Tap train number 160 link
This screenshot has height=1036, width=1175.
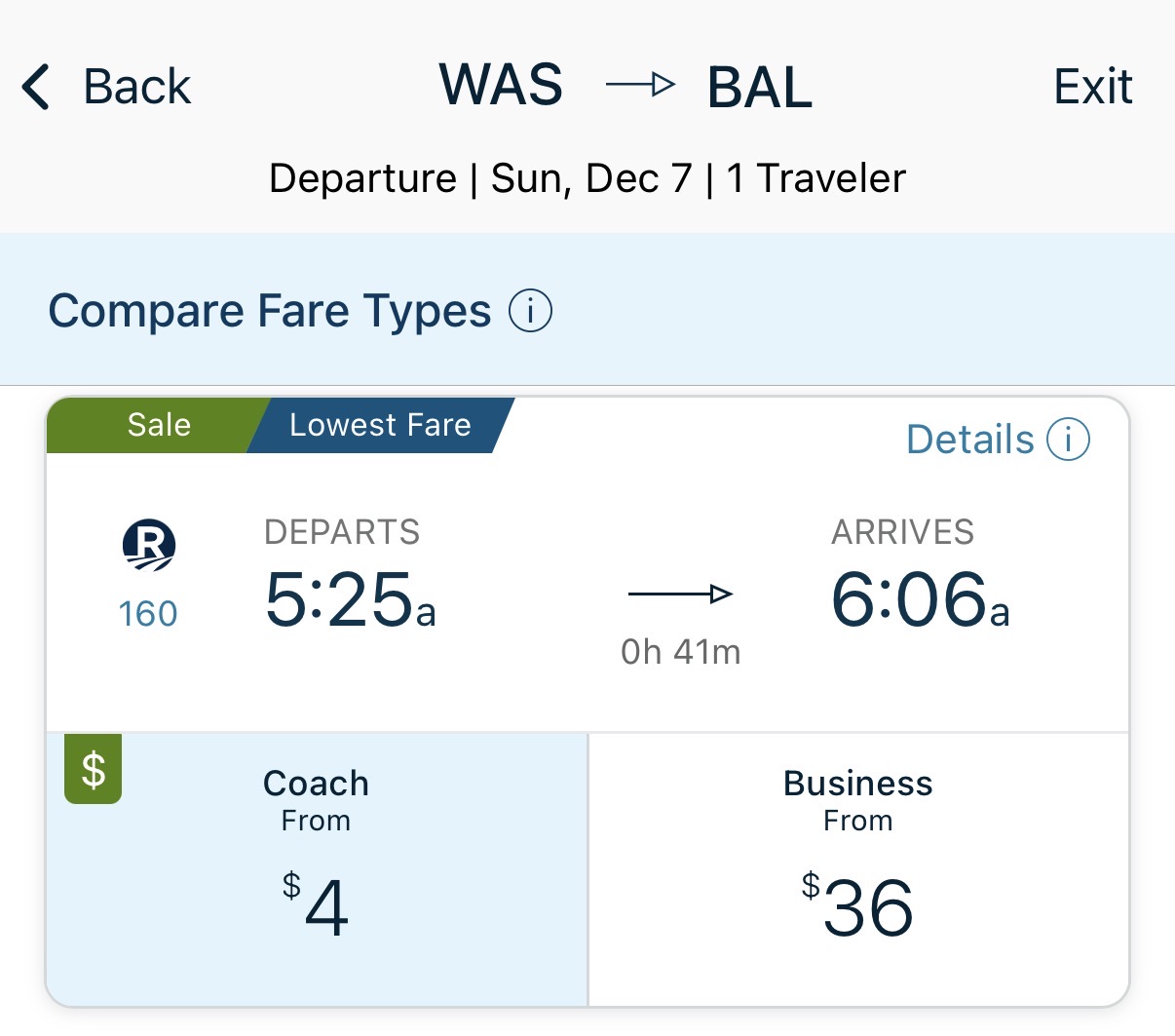(148, 614)
